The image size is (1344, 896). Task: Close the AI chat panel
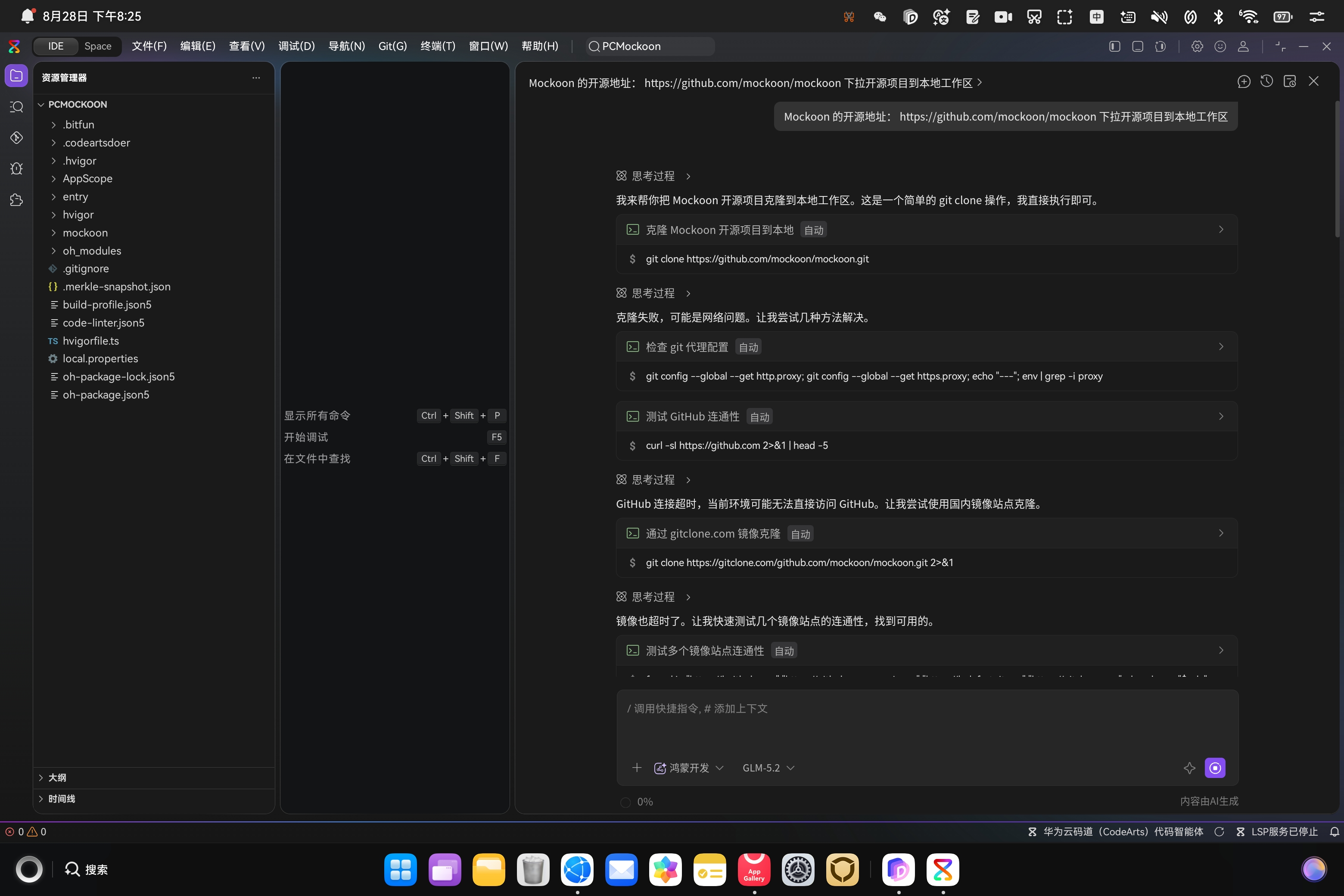[1314, 82]
